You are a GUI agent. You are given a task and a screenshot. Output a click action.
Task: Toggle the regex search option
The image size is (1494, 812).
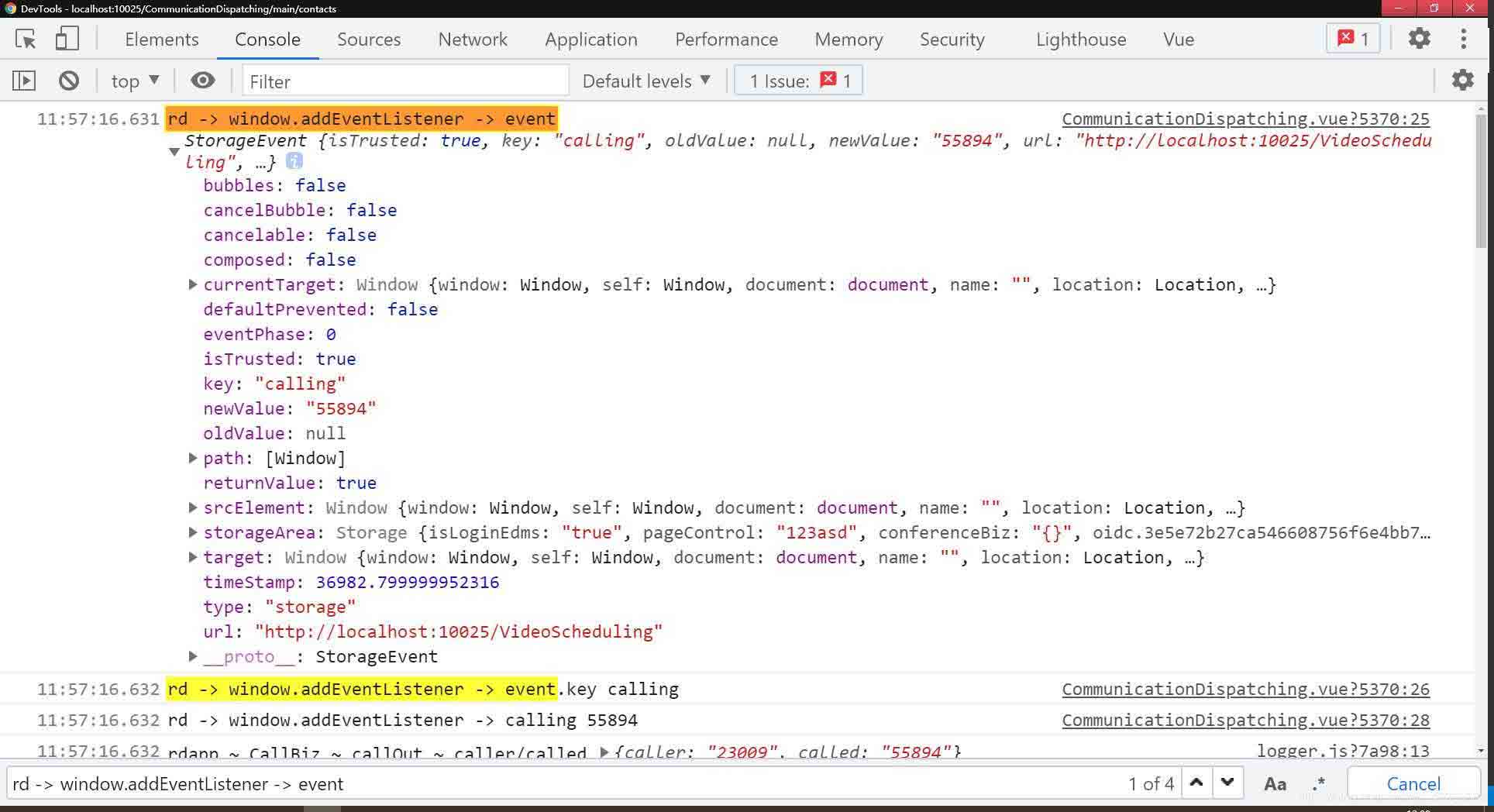click(x=1318, y=783)
